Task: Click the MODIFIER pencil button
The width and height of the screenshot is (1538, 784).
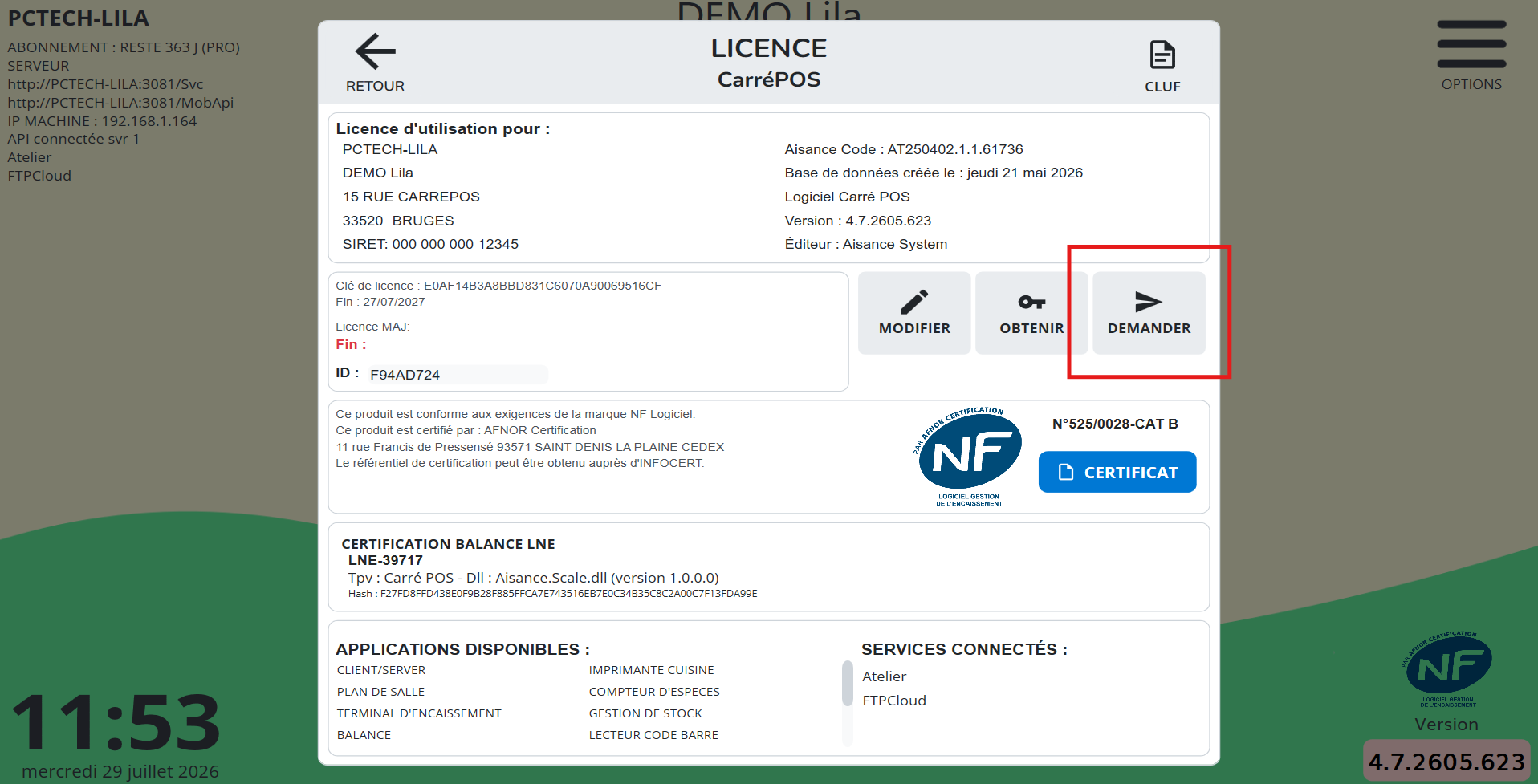Action: pos(914,313)
